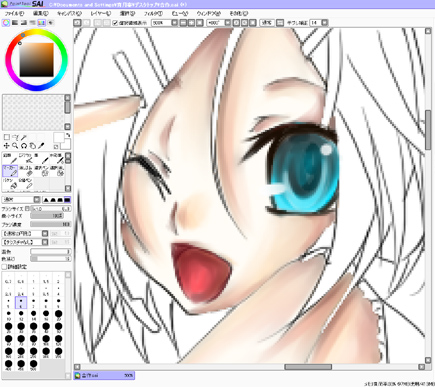The height and width of the screenshot is (388, 435).
Task: Choose the airbrush in tool tray
Action: click(x=25, y=159)
